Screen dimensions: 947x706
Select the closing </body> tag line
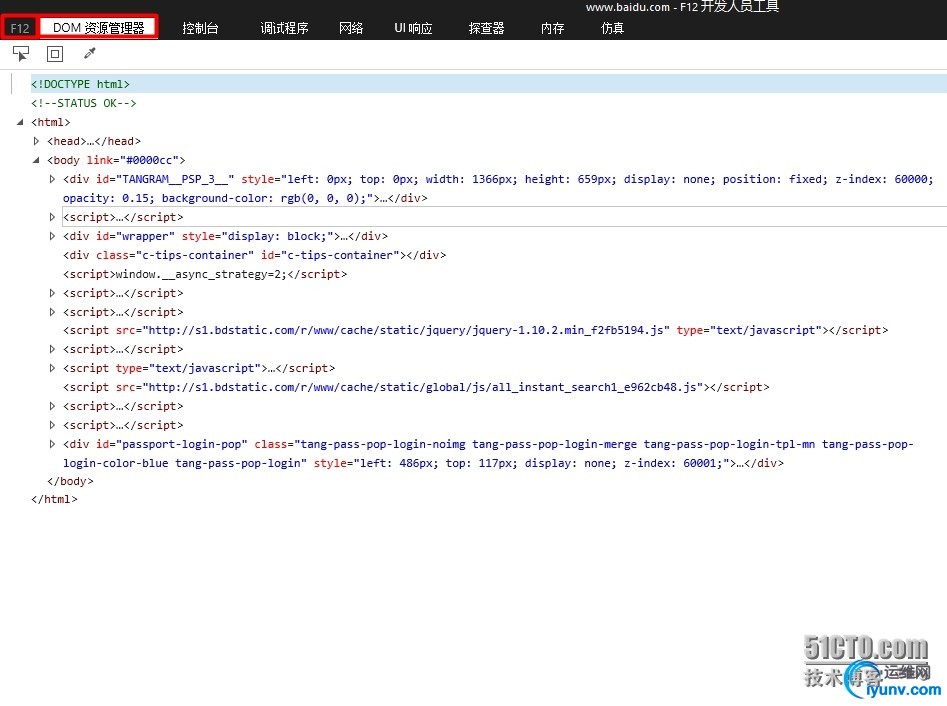coord(70,481)
